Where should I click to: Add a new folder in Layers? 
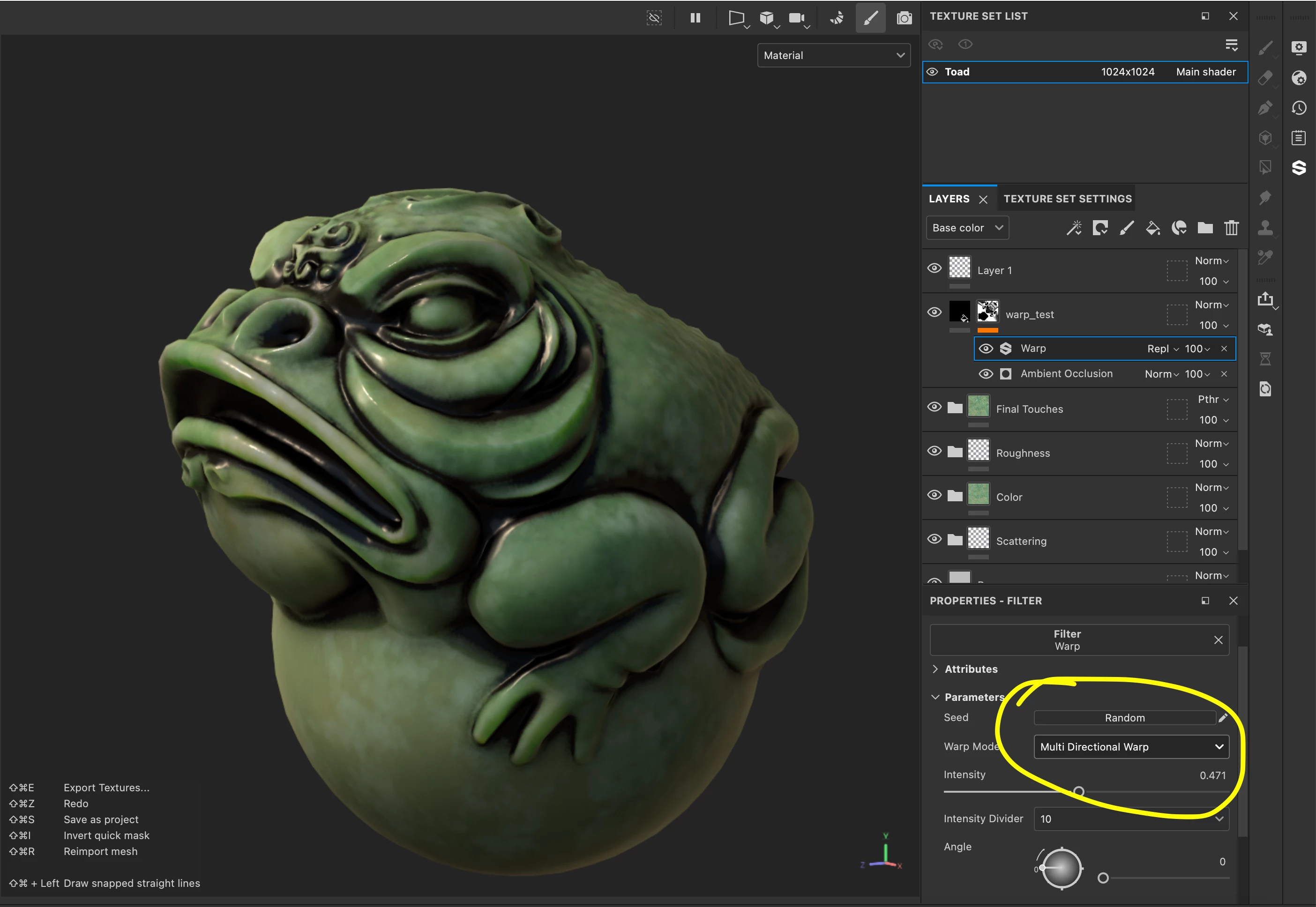click(1204, 228)
